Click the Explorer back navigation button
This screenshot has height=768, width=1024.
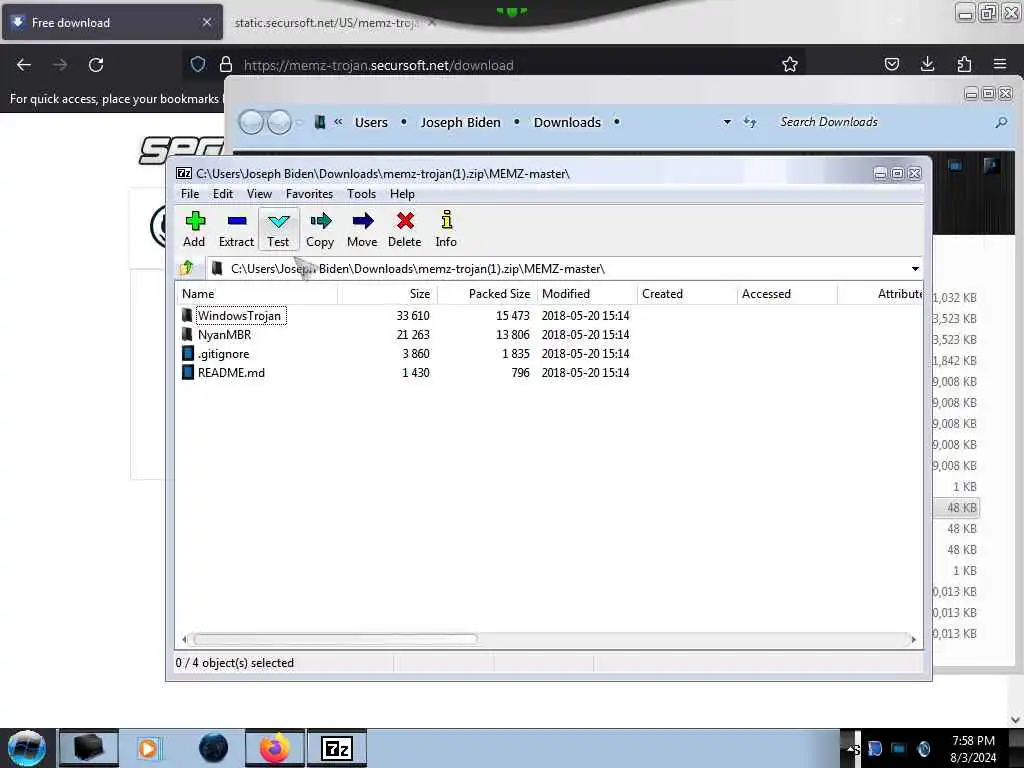(251, 122)
